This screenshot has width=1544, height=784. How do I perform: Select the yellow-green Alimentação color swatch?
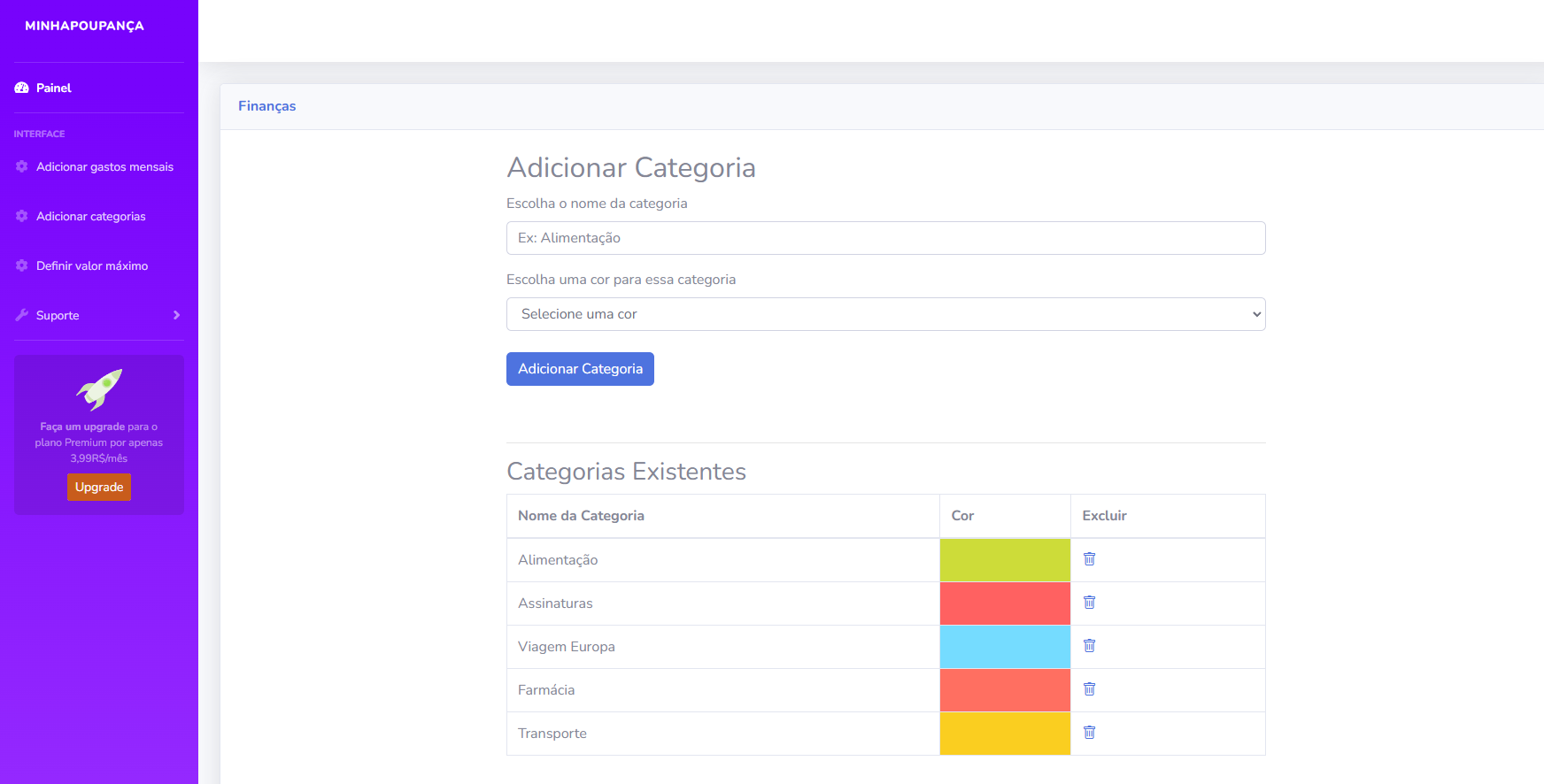pyautogui.click(x=1005, y=560)
